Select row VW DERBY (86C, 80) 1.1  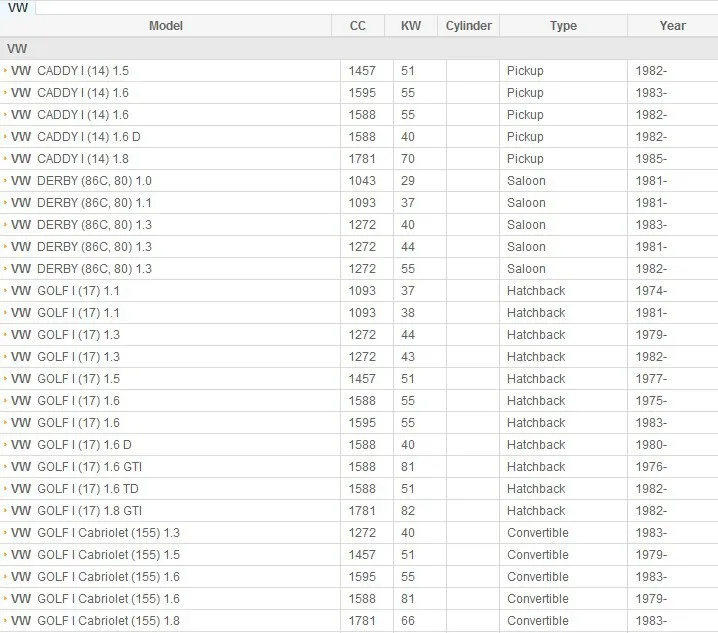pyautogui.click(x=359, y=203)
